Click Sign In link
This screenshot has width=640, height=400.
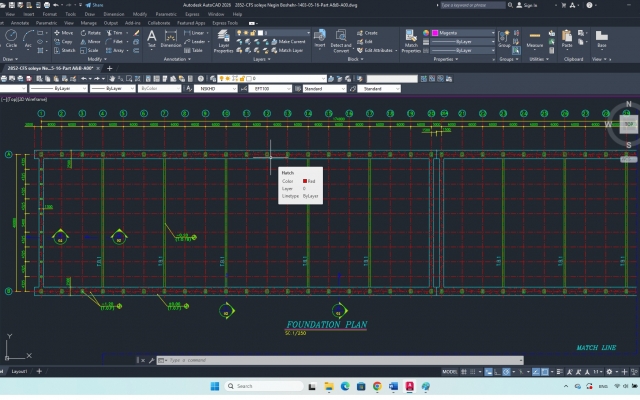pos(532,5)
